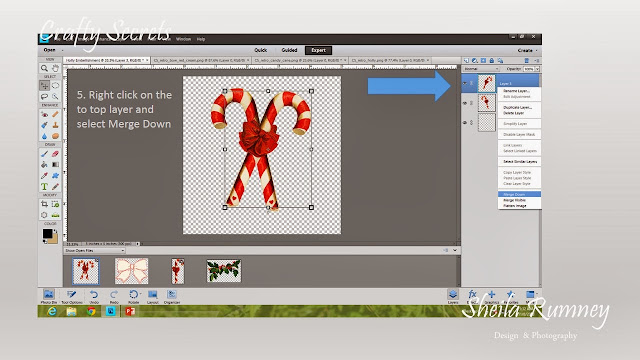Click Undo in the bottom bar

coord(94,296)
